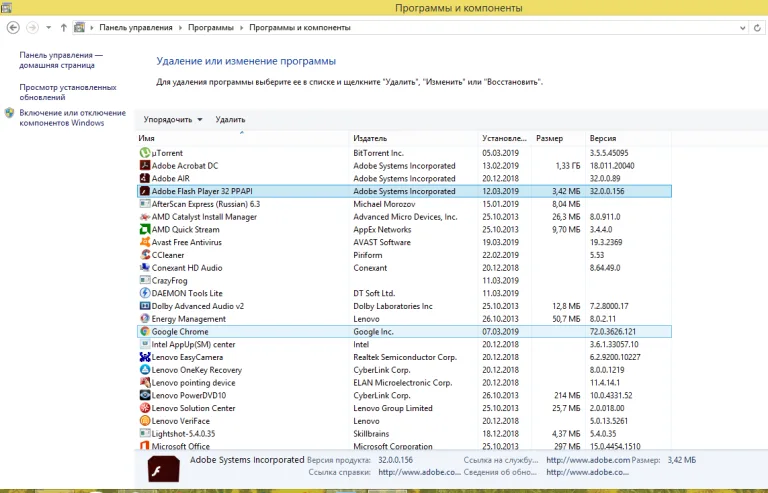Screen dimensions: 768x493
Task: Sort by the Издатель column header
Action: click(414, 139)
